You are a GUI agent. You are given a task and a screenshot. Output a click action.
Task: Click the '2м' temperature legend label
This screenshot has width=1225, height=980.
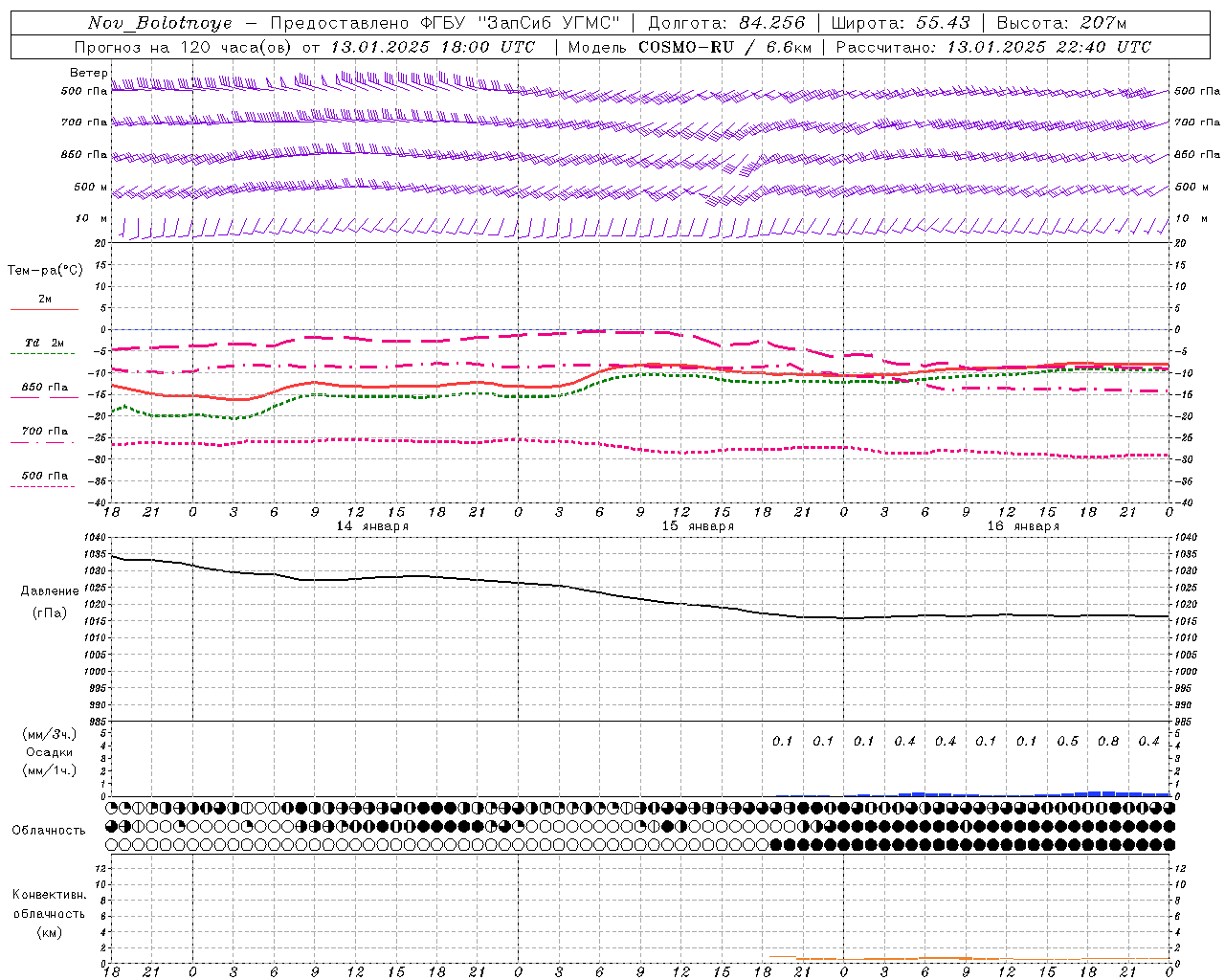click(x=45, y=299)
